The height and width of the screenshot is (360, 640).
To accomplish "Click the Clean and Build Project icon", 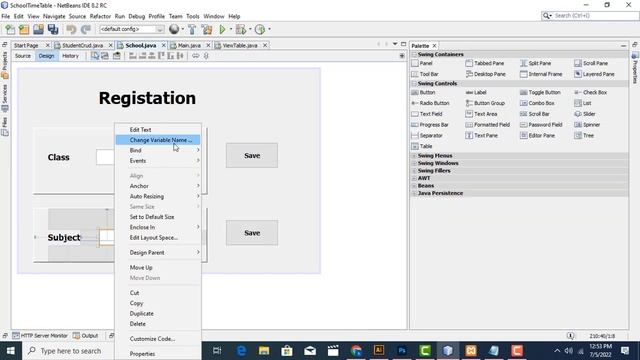I will 207,29.
